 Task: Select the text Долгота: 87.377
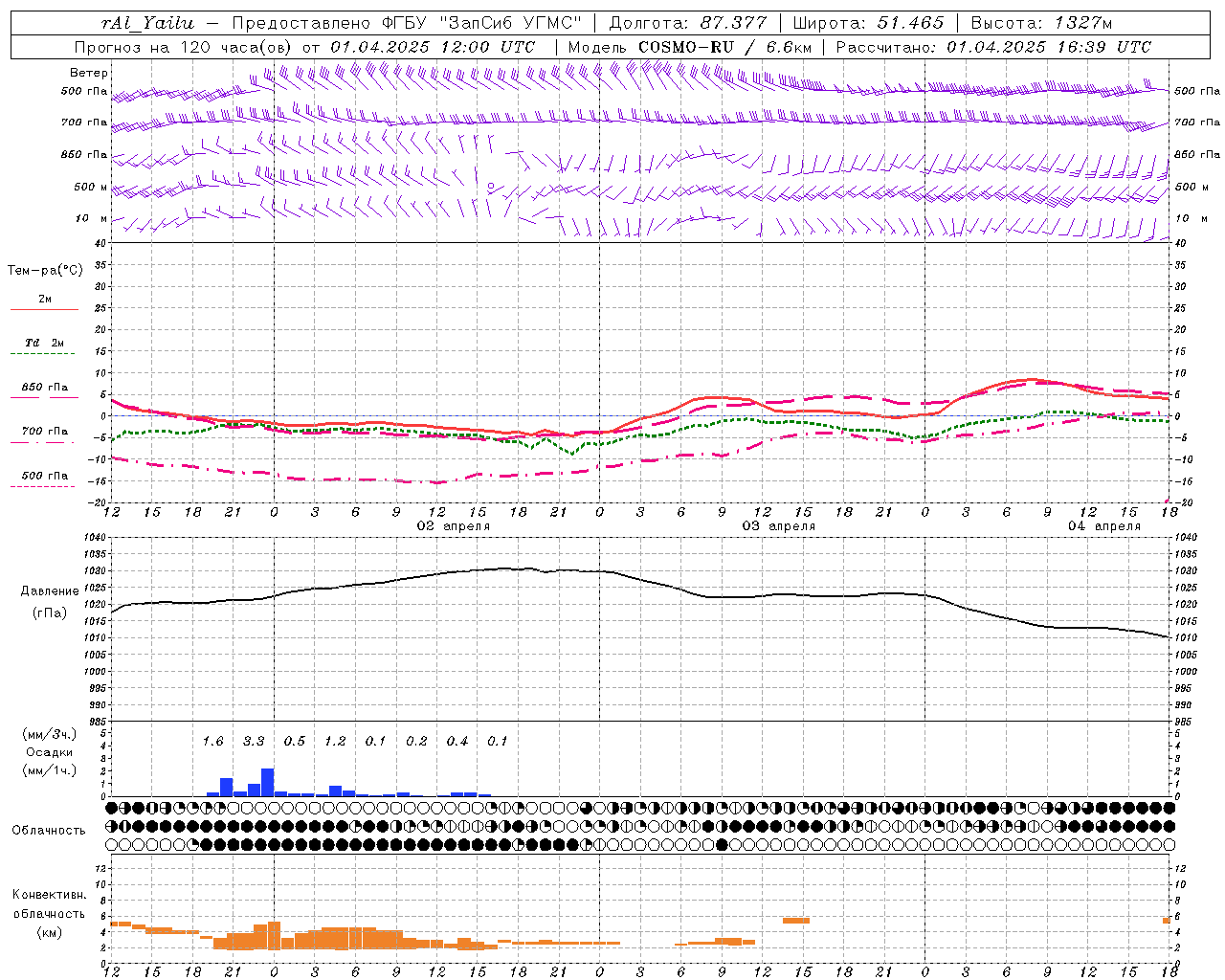coord(688,23)
